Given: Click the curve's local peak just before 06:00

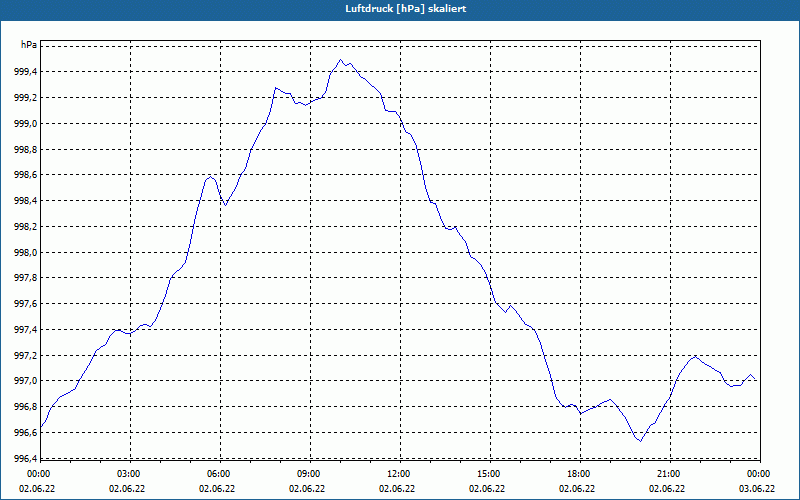Looking at the screenshot, I should (x=210, y=177).
